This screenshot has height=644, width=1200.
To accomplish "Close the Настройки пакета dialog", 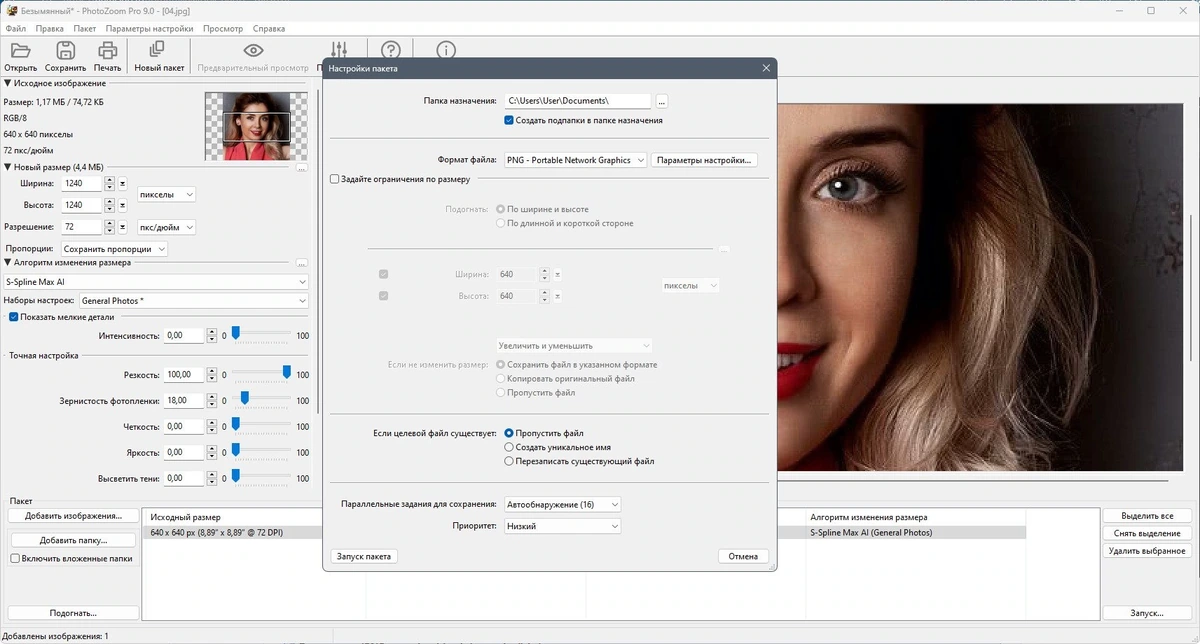I will (x=766, y=68).
